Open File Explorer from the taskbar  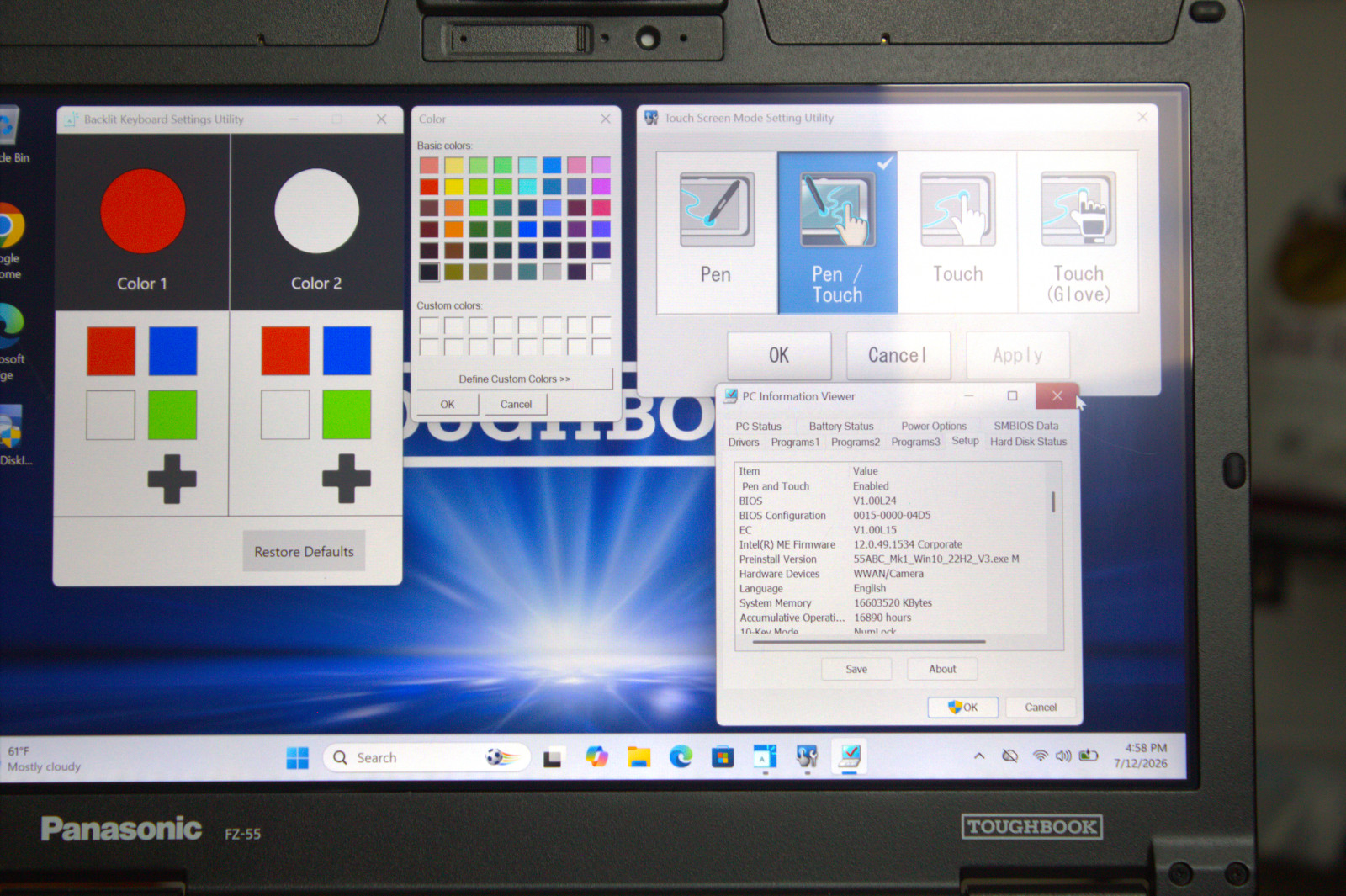pos(639,757)
